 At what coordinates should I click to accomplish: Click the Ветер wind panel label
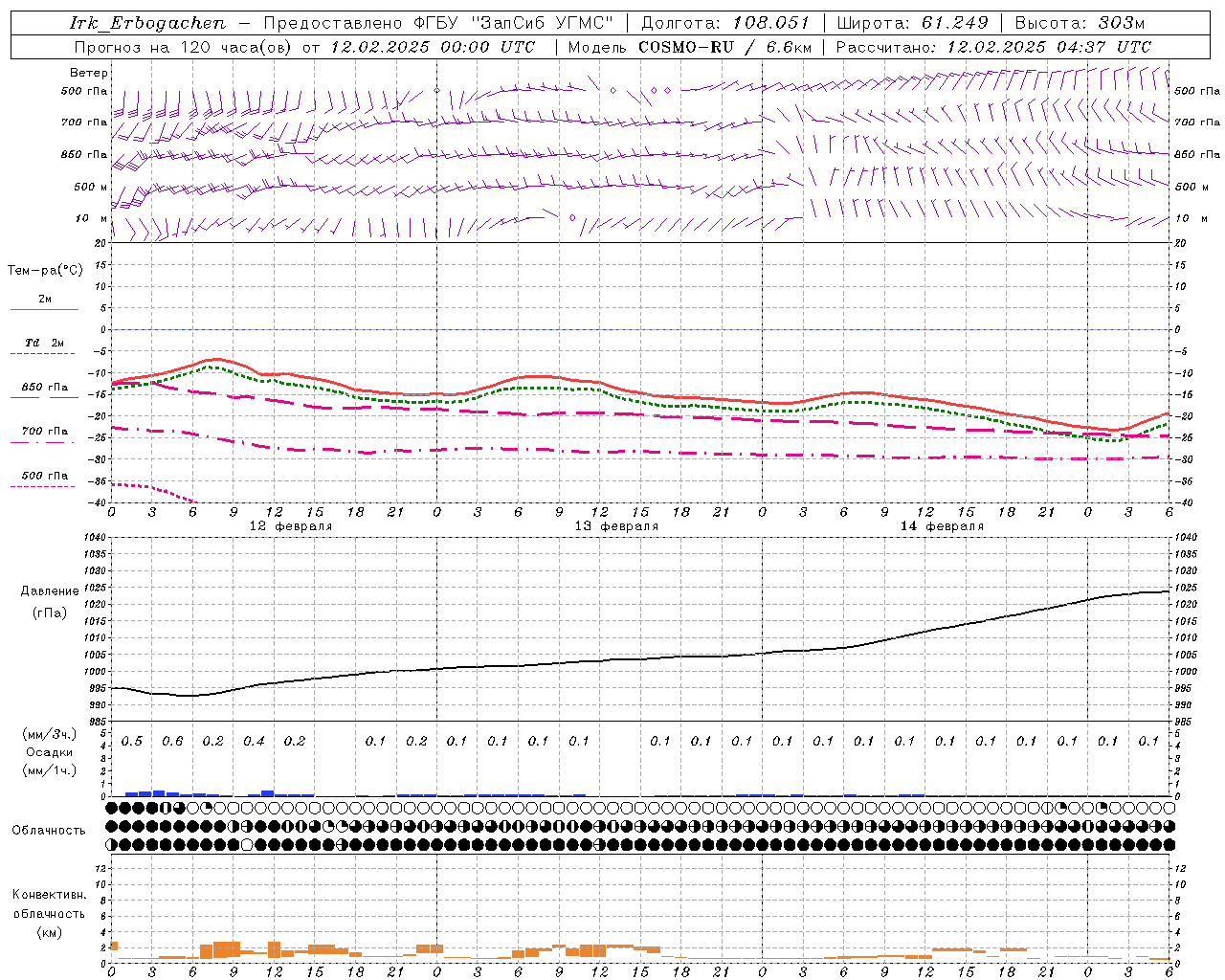click(89, 73)
